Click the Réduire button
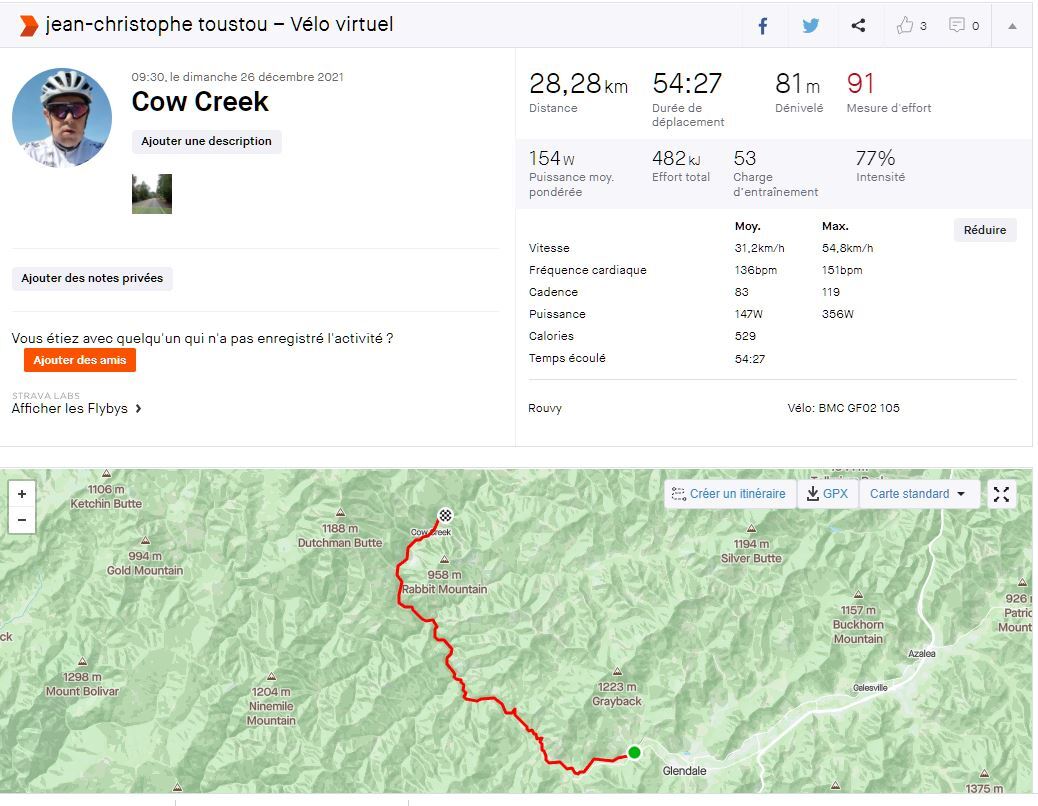1038x806 pixels. click(984, 230)
